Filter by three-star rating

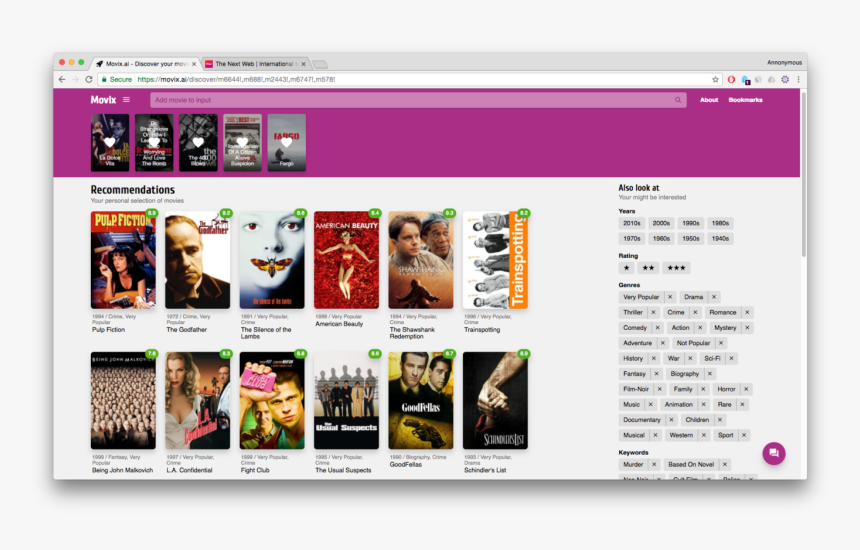coord(676,268)
